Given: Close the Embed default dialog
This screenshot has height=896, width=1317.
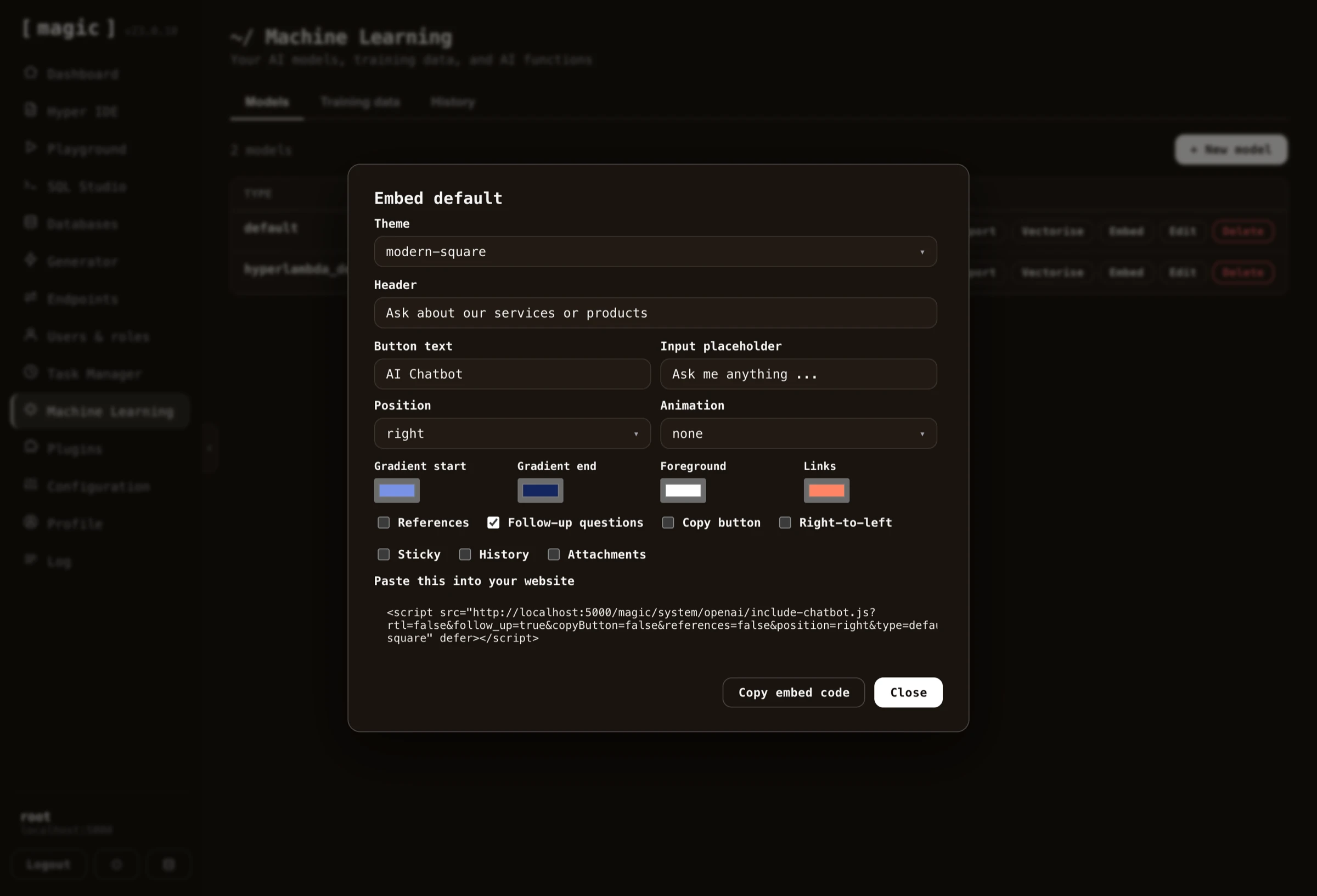Looking at the screenshot, I should tap(908, 692).
